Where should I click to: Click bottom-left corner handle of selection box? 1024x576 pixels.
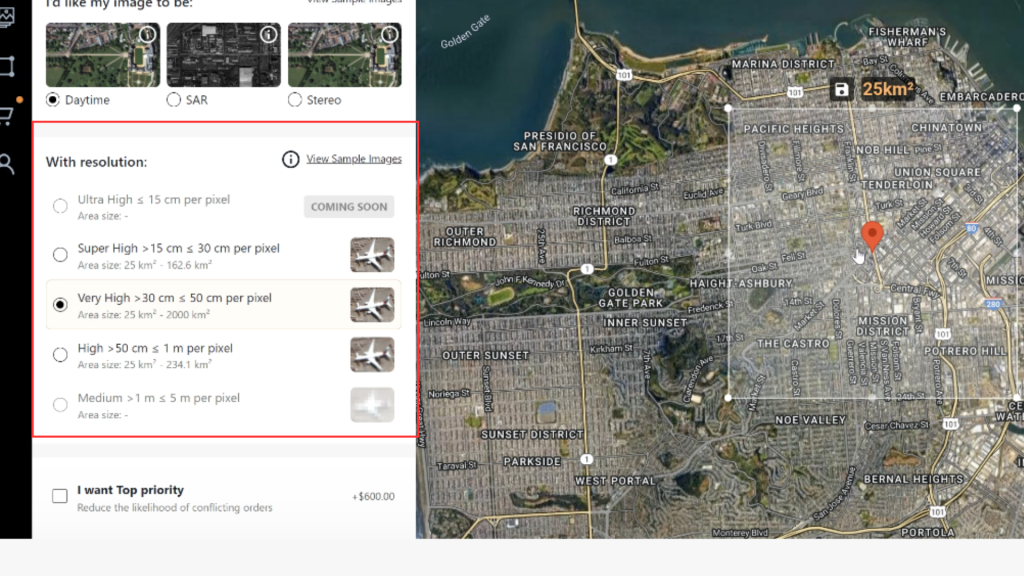click(728, 397)
